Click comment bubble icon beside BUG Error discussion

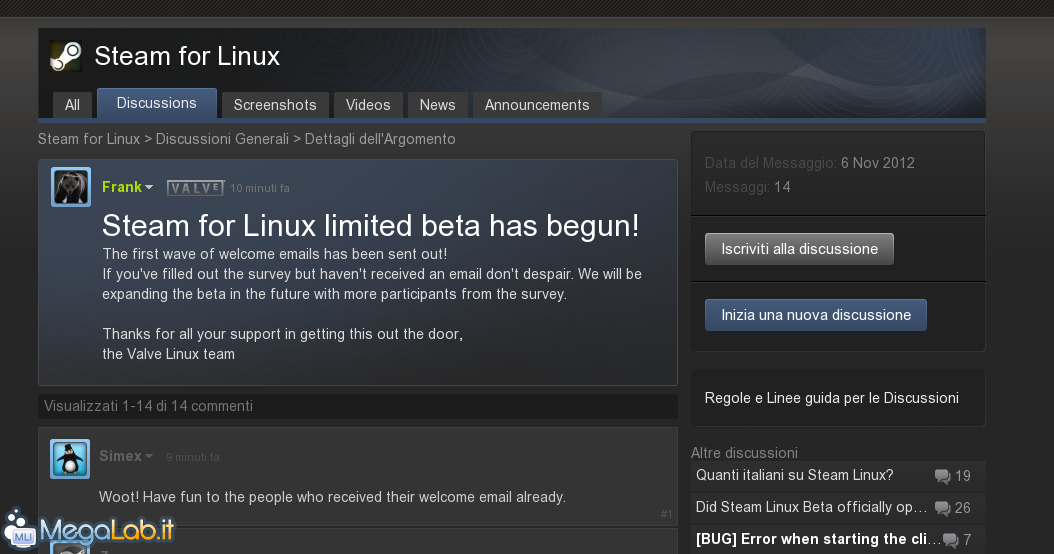click(950, 540)
